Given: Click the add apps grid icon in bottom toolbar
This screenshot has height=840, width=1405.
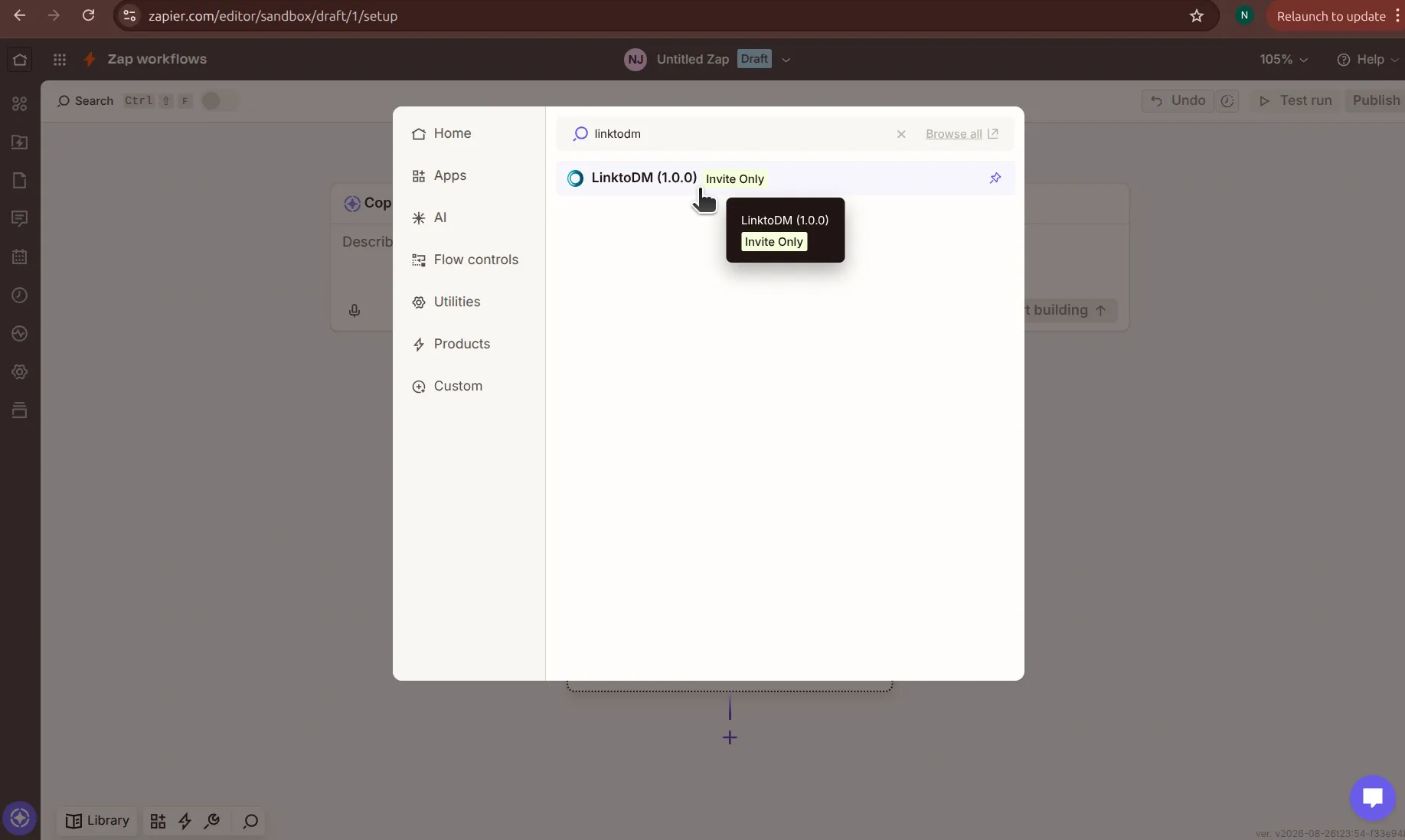Looking at the screenshot, I should 158,821.
